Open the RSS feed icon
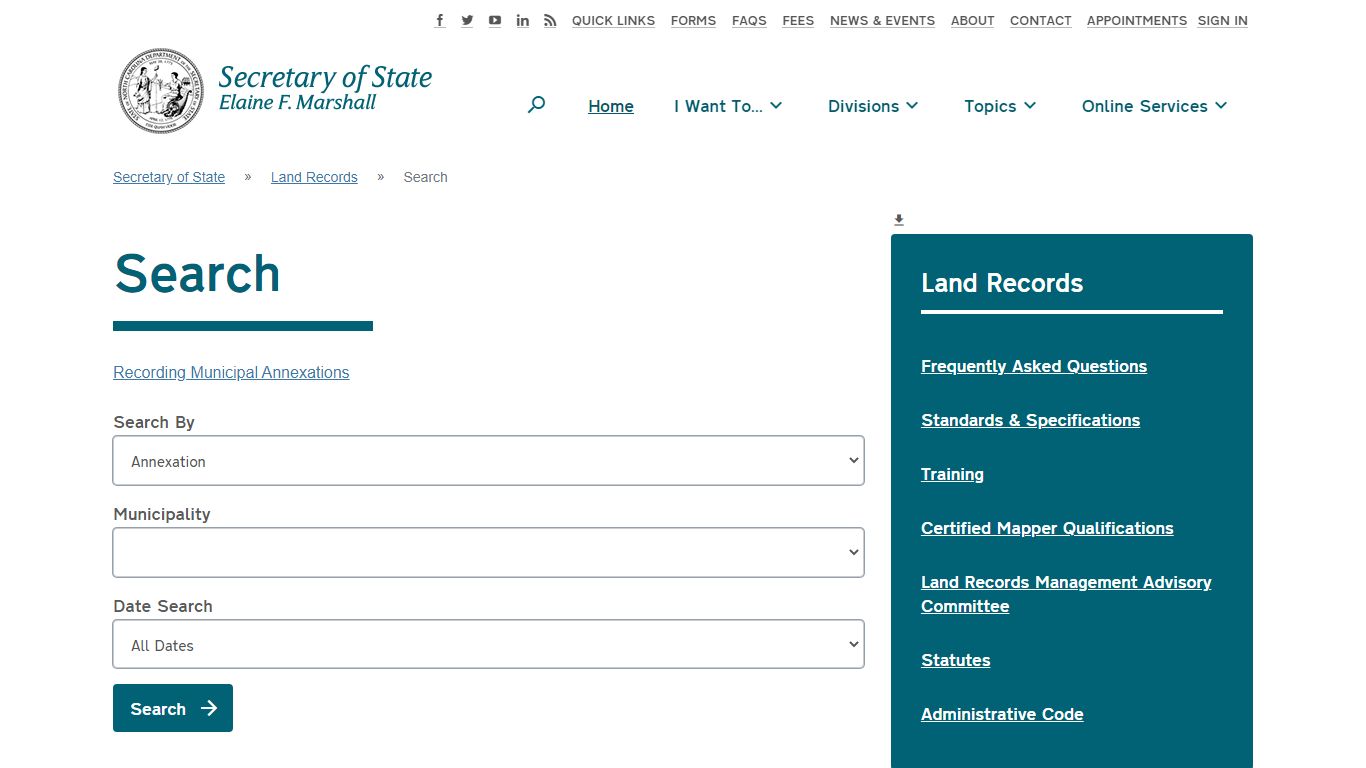The image size is (1366, 768). [550, 20]
